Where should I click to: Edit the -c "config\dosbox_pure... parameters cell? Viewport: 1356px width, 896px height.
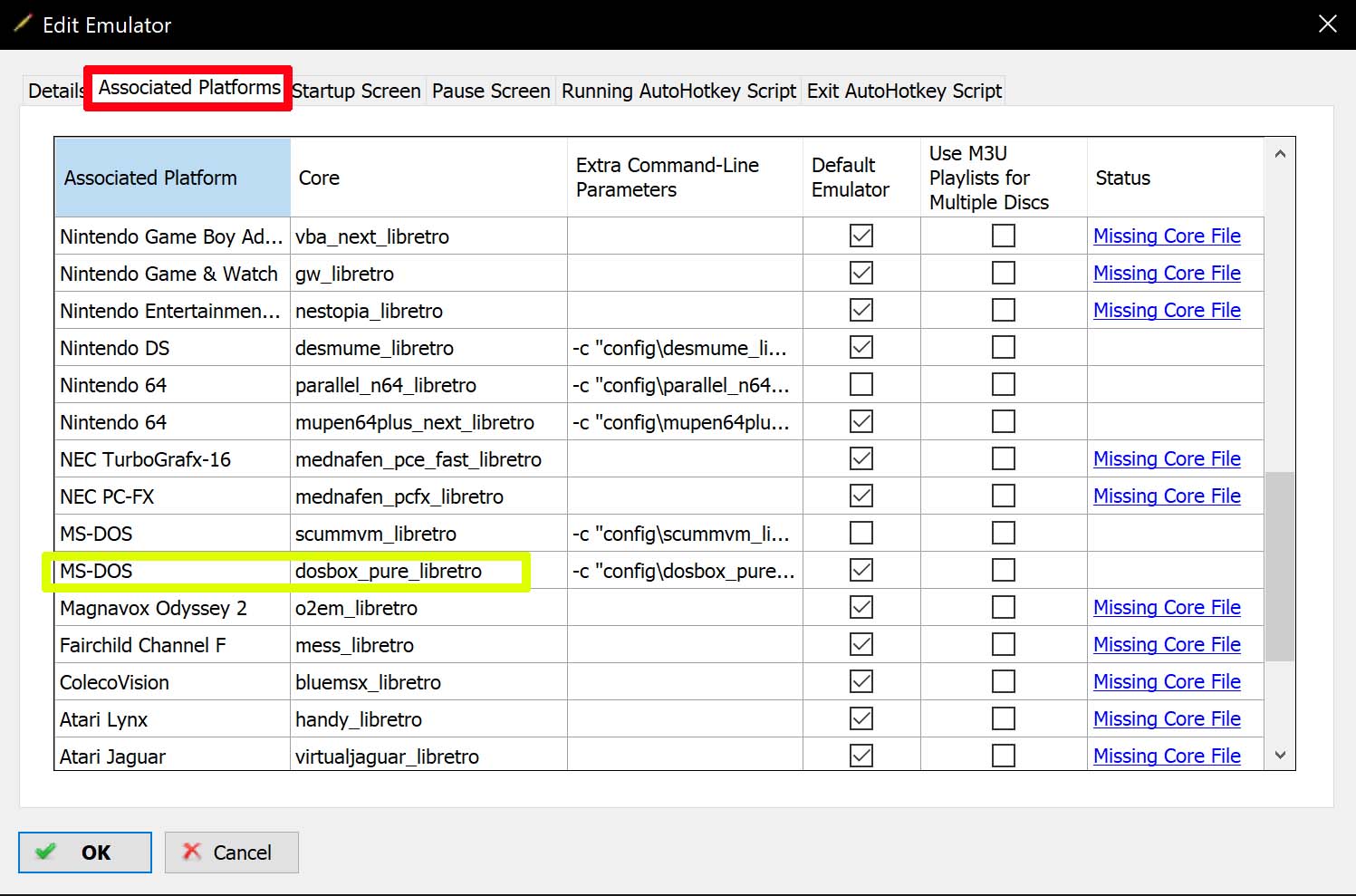coord(685,571)
